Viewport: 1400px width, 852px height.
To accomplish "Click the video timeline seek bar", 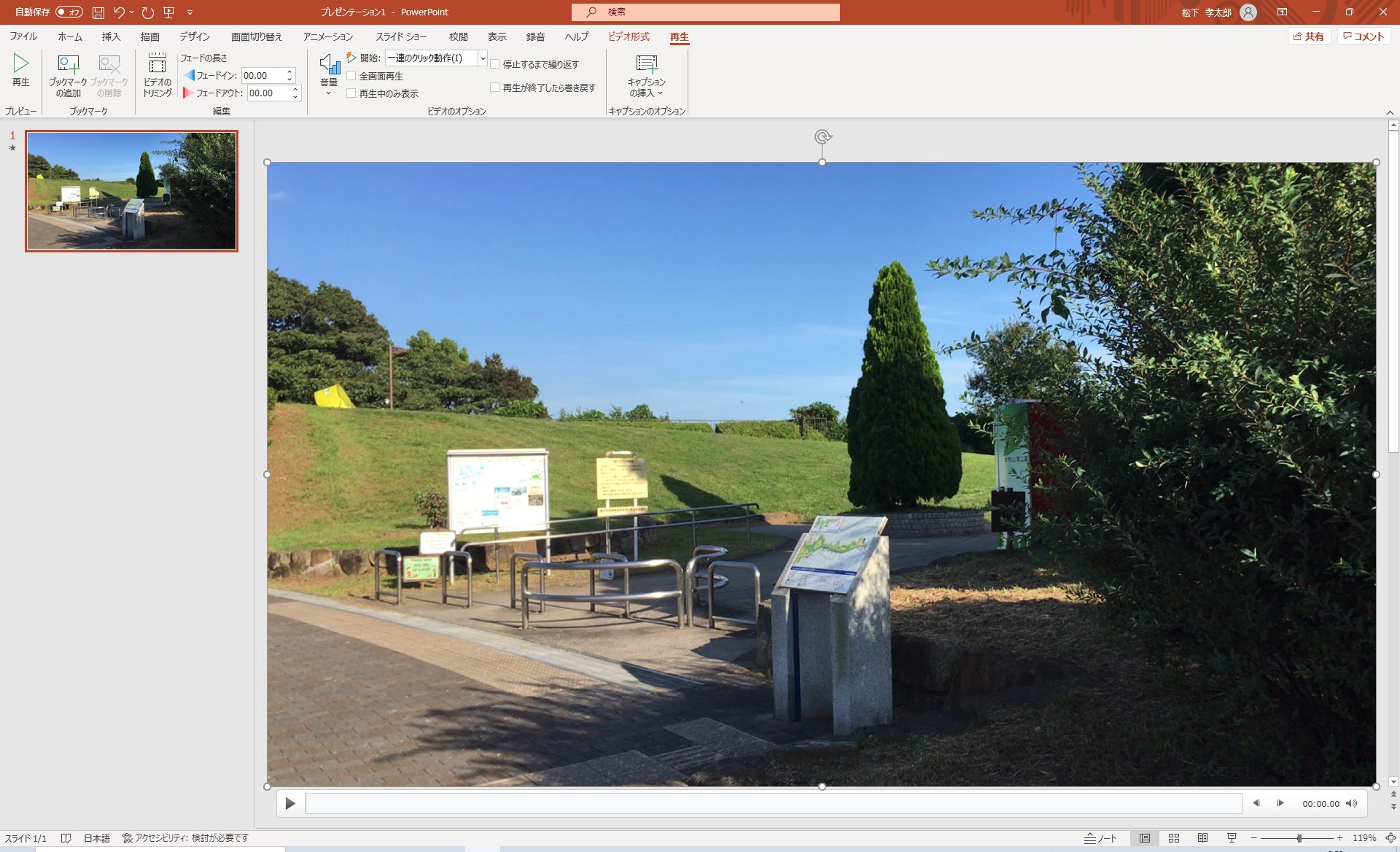I will point(773,803).
